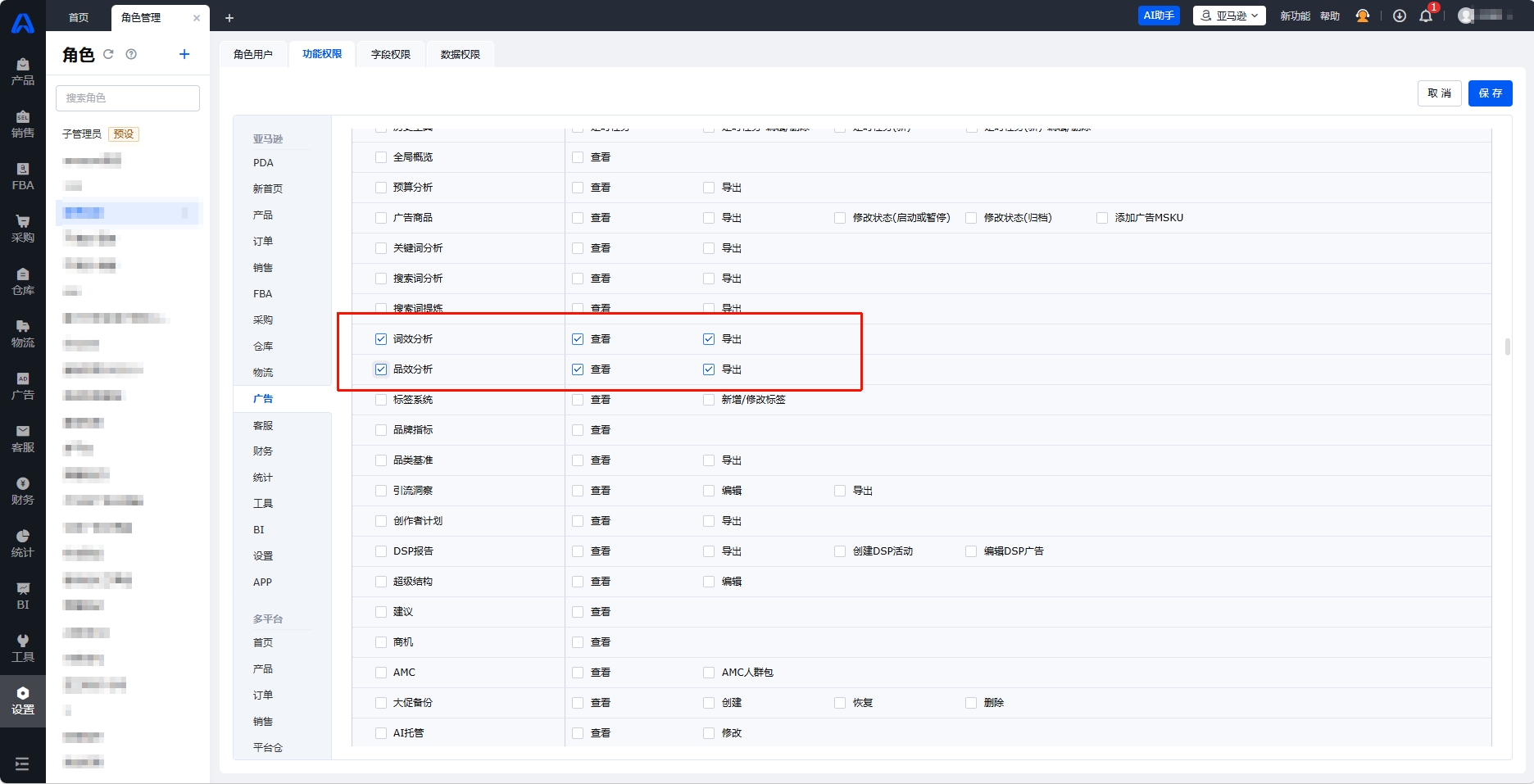Check 编辑 in the 引流洞察 row

click(709, 491)
